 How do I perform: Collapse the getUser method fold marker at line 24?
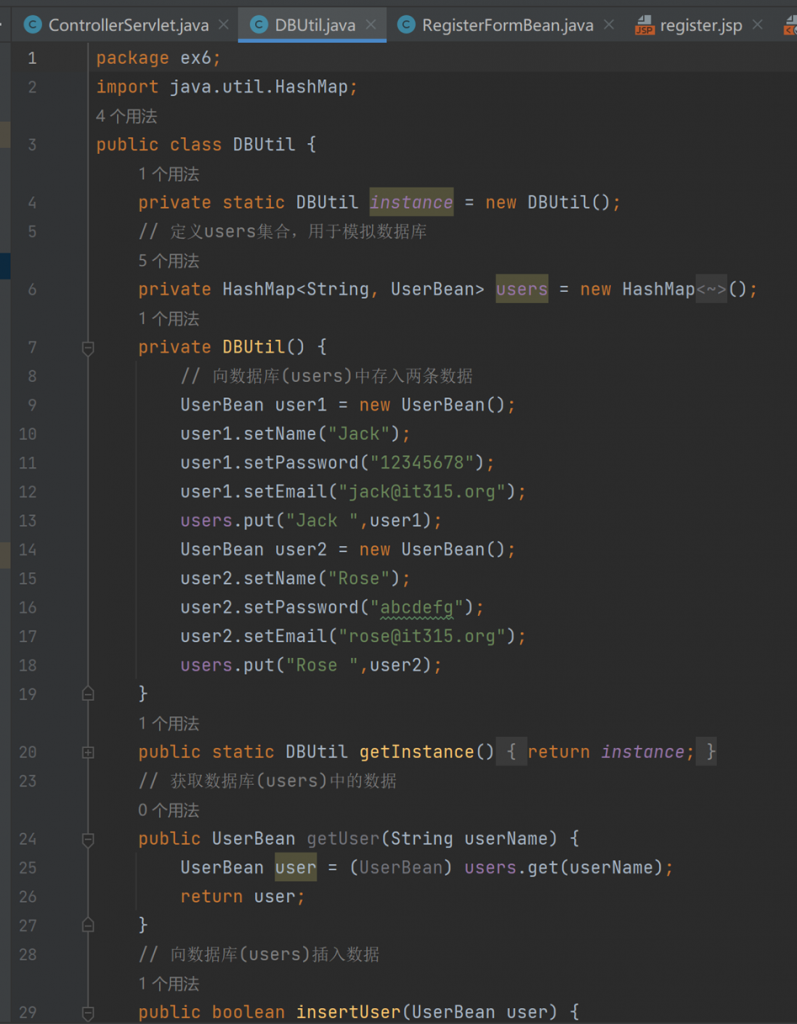click(88, 839)
